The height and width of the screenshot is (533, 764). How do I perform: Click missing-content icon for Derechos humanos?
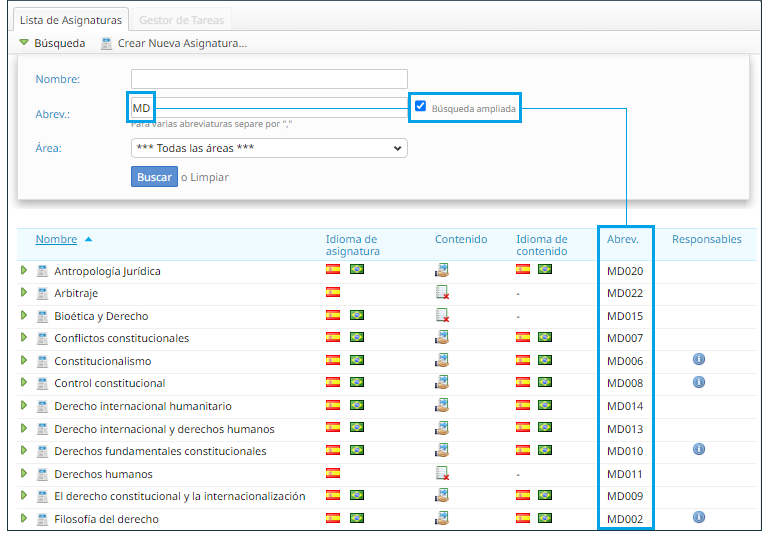pos(442,473)
